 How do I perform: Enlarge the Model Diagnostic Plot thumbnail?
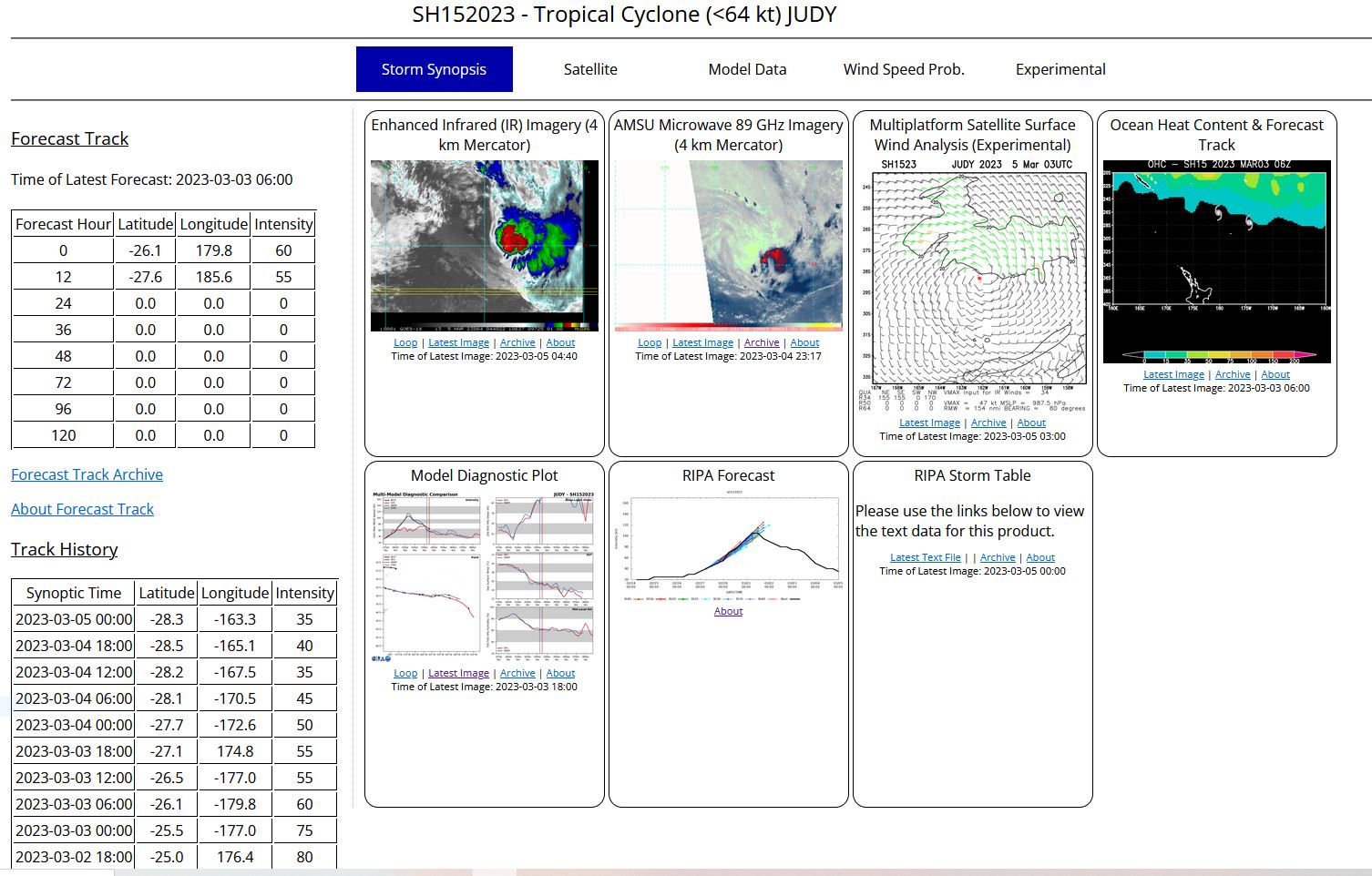[x=485, y=577]
